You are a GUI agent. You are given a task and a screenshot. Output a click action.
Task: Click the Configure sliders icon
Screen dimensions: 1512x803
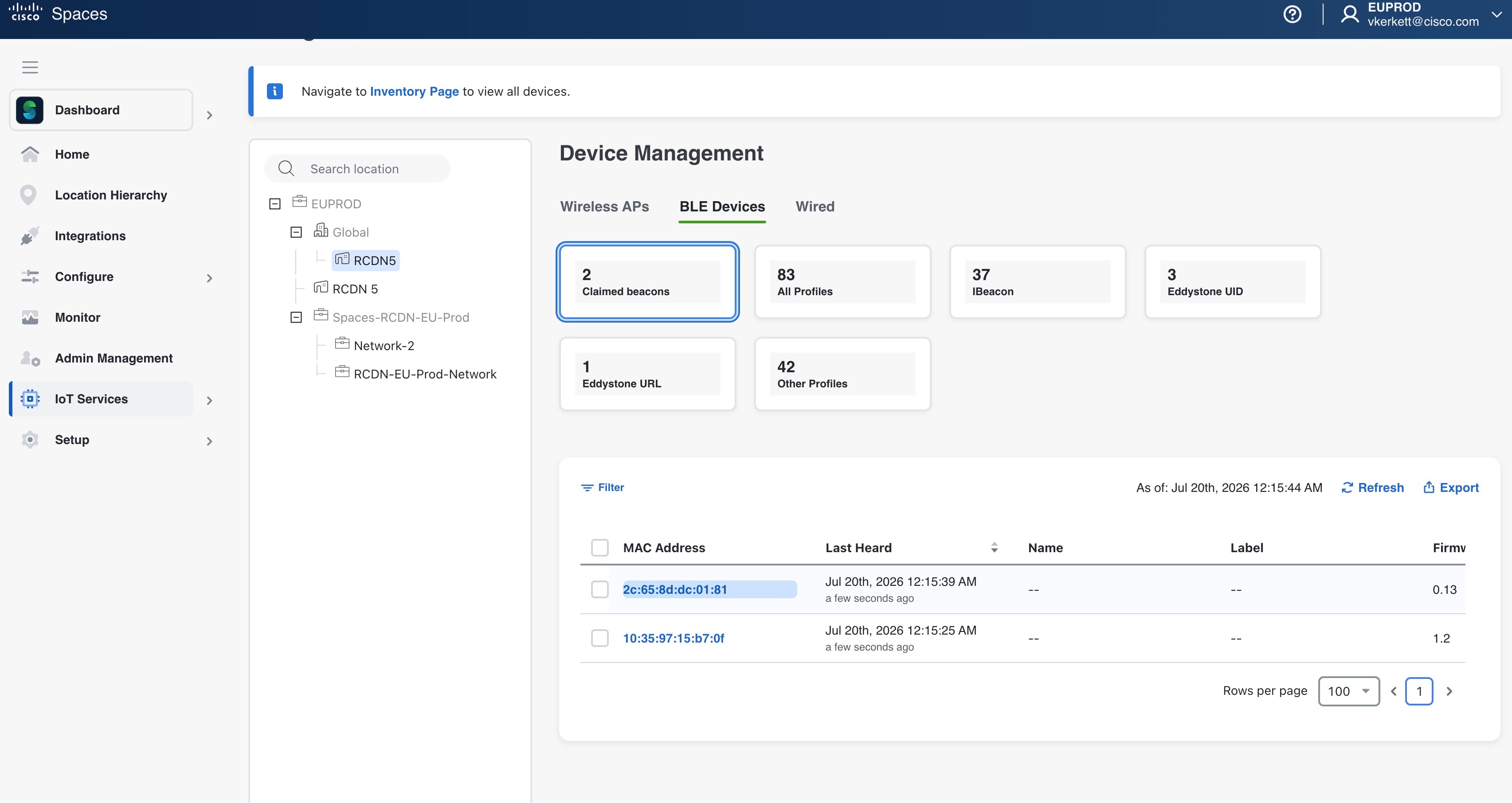[x=30, y=276]
